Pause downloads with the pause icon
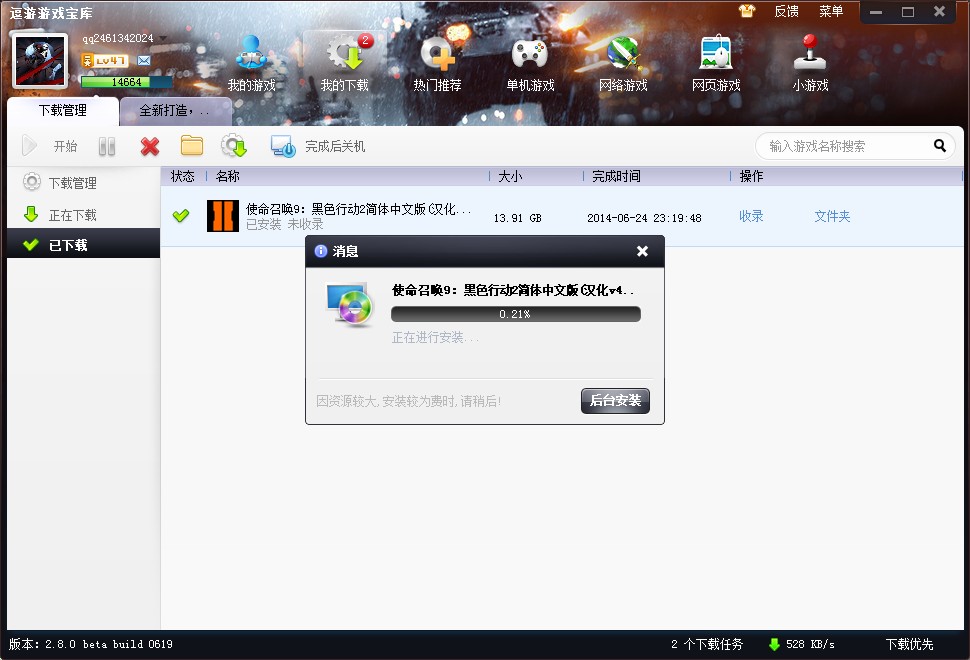The image size is (970, 660). click(x=107, y=147)
